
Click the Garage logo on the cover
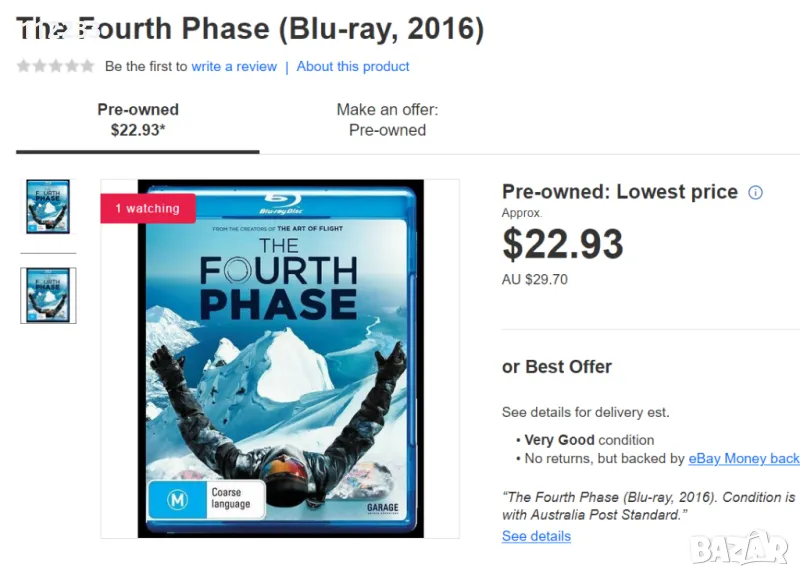pyautogui.click(x=383, y=508)
